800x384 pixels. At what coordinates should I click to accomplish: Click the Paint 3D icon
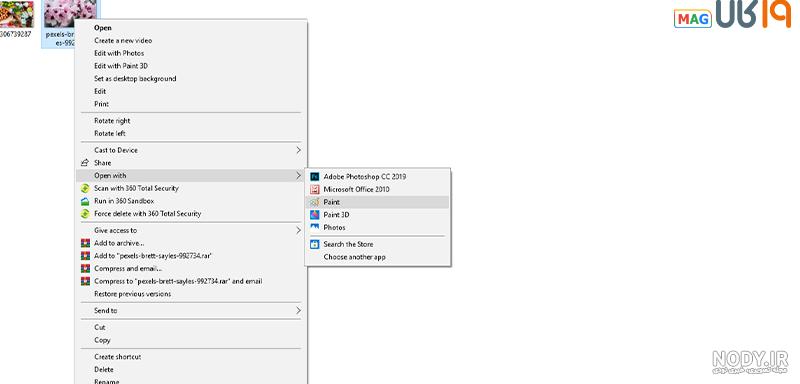(x=314, y=215)
